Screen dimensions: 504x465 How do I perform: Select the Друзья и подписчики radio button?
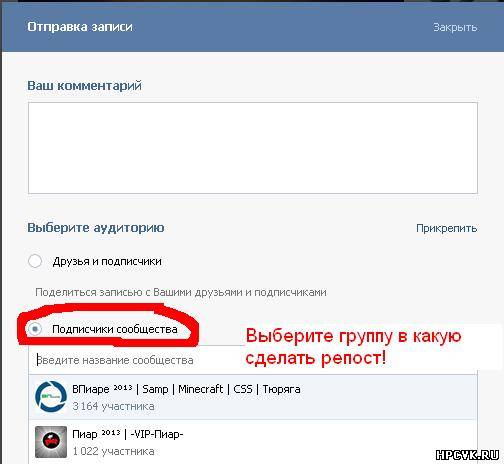click(35, 261)
